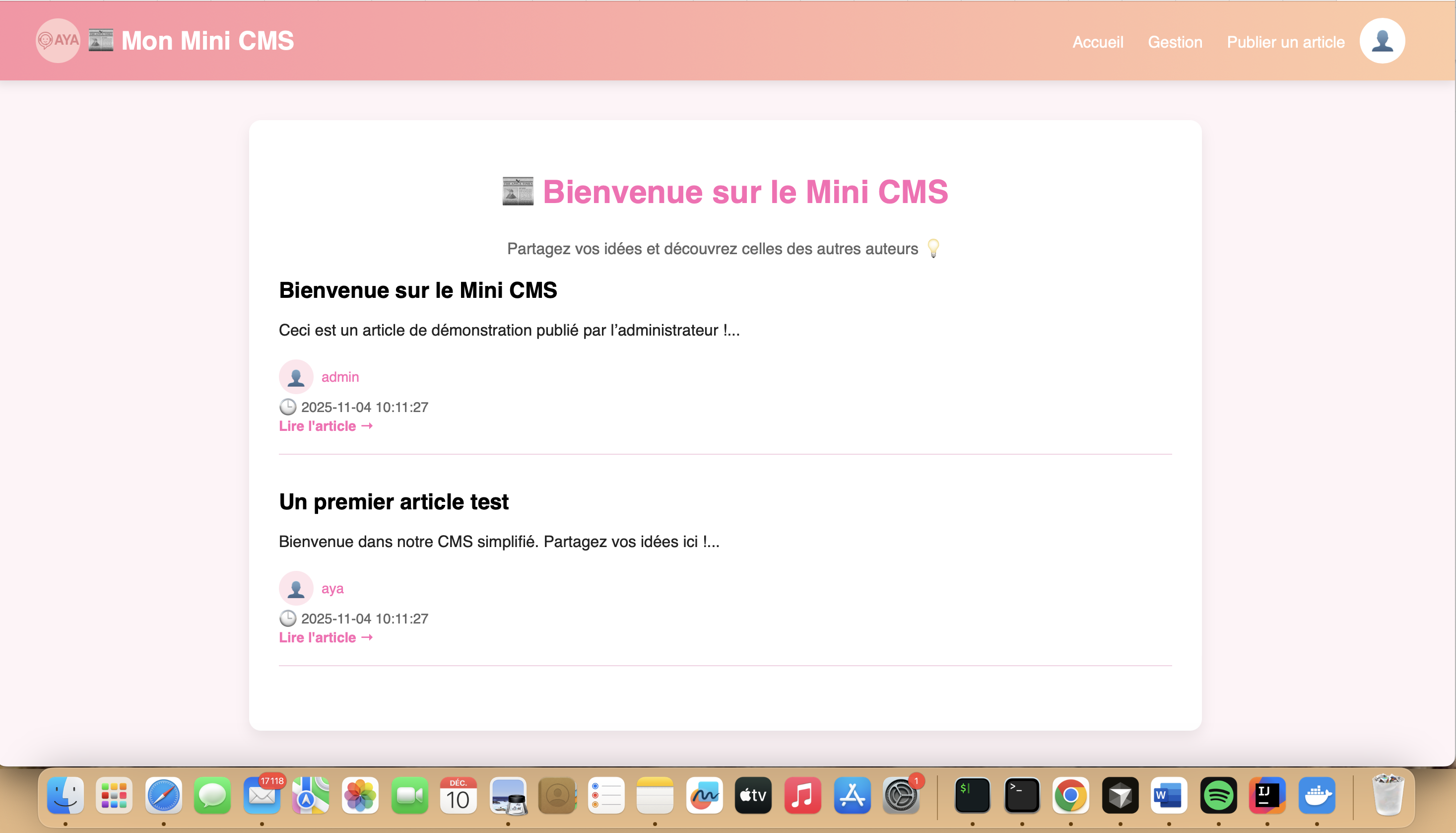Click the AYA logo in header
This screenshot has height=833, width=1456.
(x=58, y=41)
